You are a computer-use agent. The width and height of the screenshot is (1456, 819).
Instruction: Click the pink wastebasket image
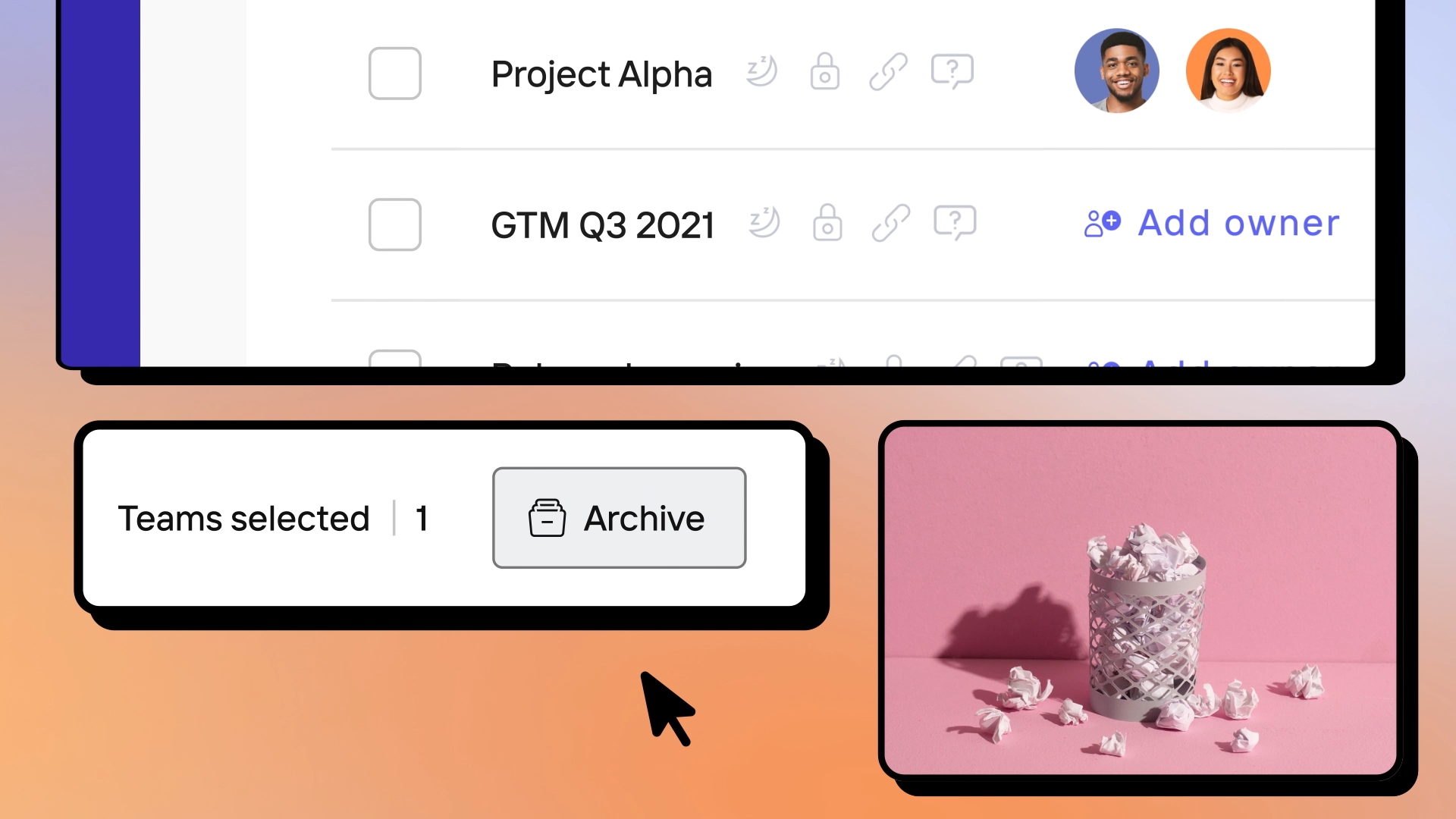tap(1141, 601)
